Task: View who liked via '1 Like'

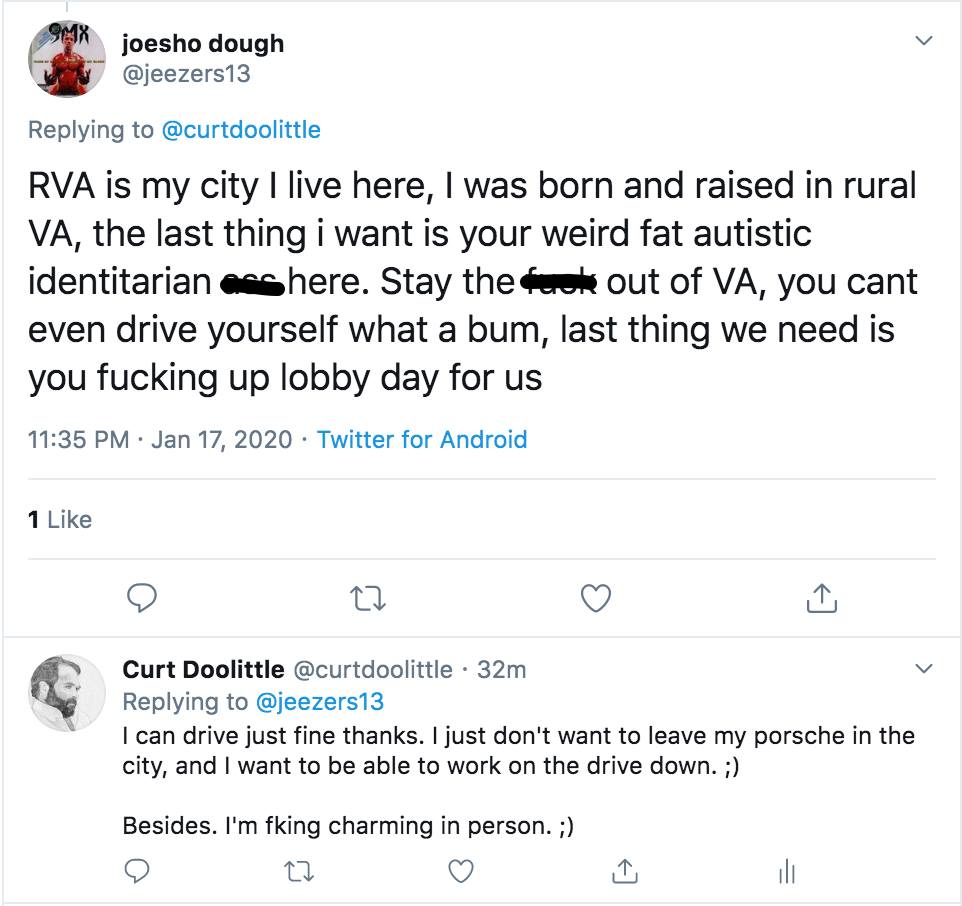Action: pos(60,519)
